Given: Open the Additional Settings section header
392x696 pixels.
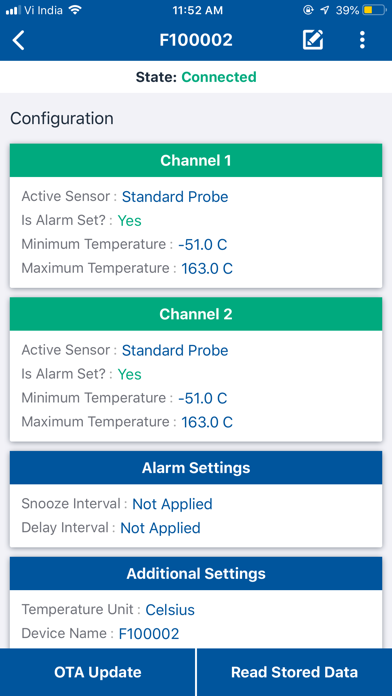Looking at the screenshot, I should click(196, 573).
